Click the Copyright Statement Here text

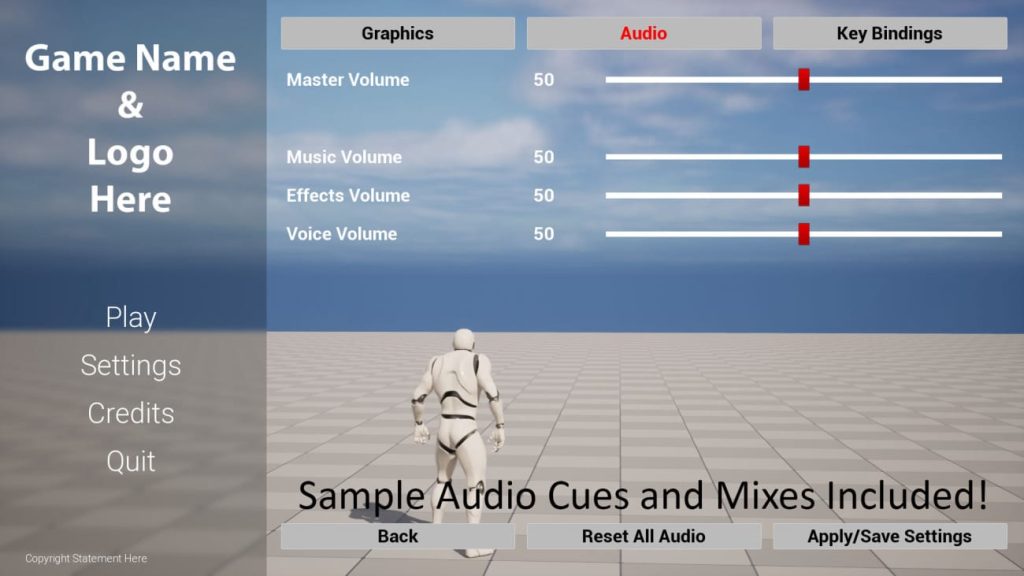(x=86, y=558)
